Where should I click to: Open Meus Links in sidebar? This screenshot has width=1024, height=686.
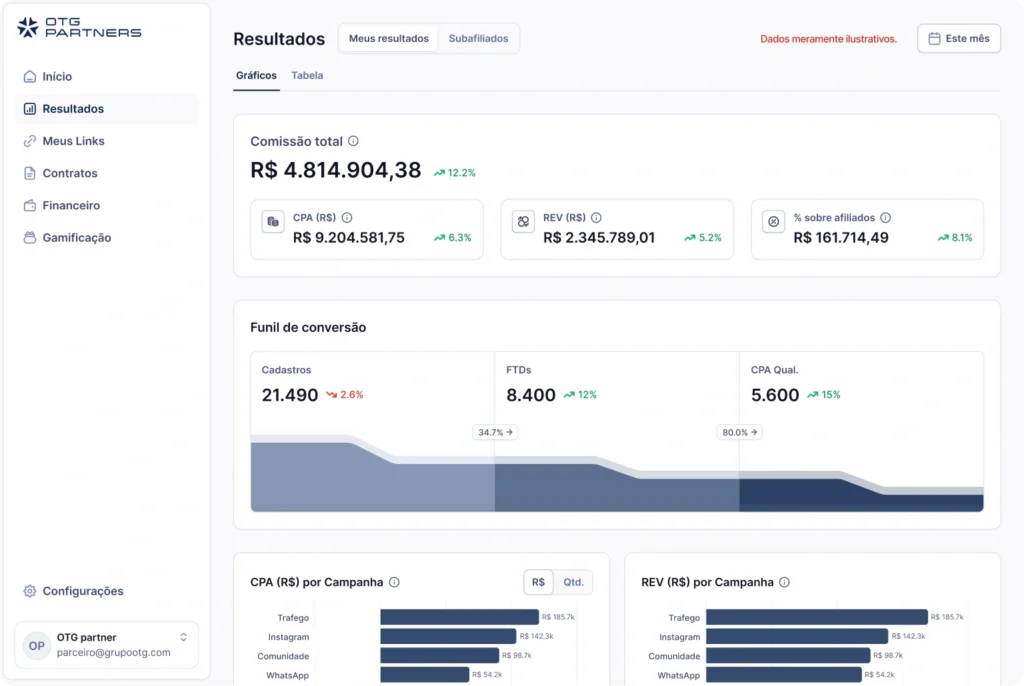[73, 141]
